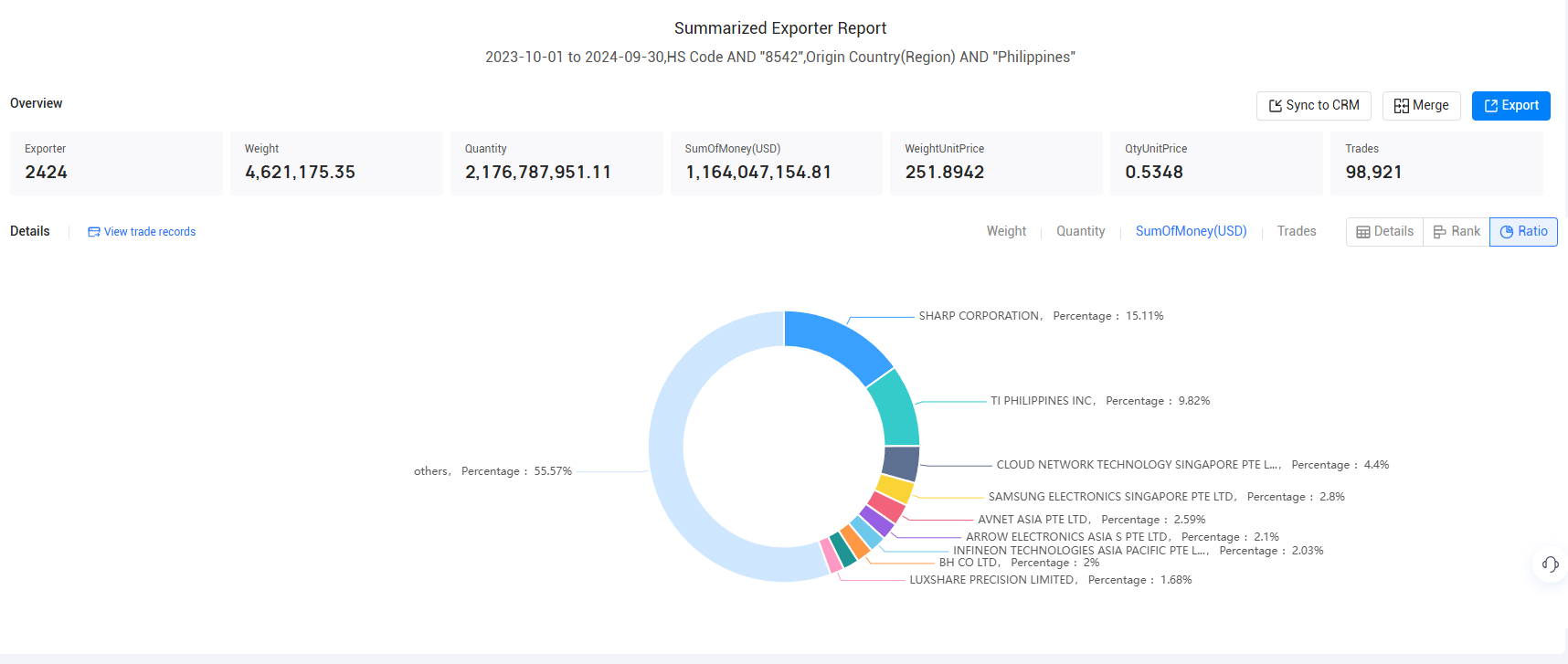Click the LUXSHARE PRECISION LIMITED label

tap(1050, 580)
